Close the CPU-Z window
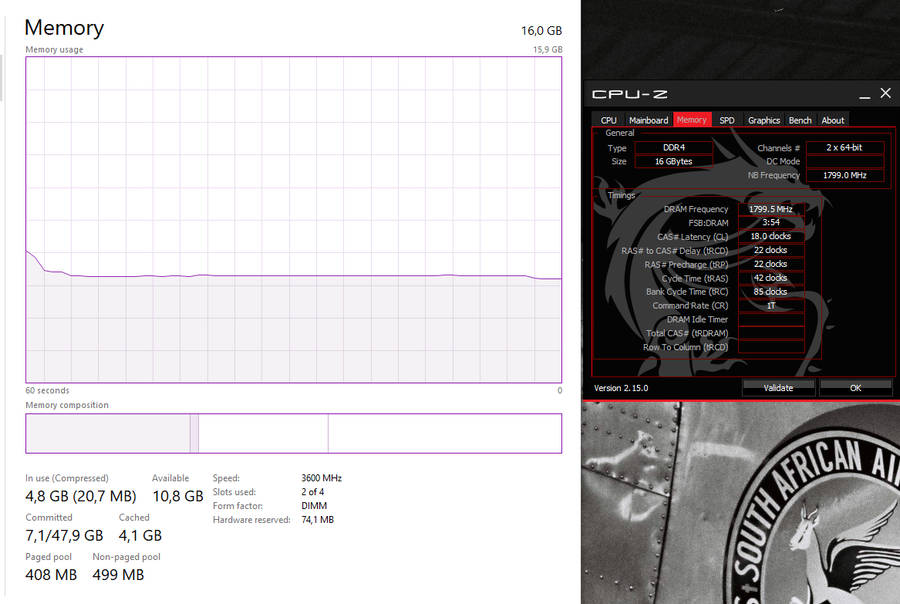The width and height of the screenshot is (900, 604). [885, 93]
